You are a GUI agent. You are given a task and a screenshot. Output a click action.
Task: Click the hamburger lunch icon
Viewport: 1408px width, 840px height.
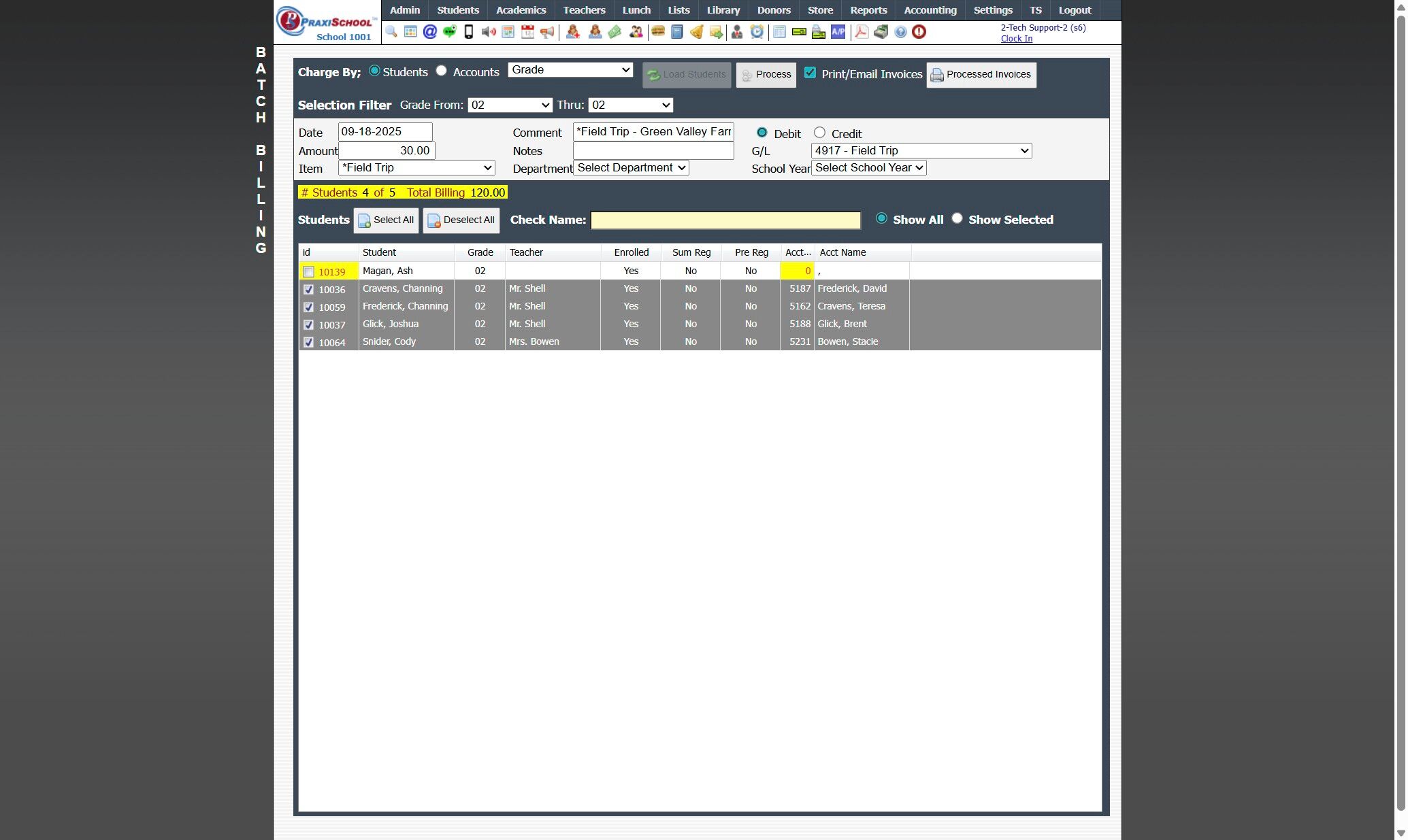(x=657, y=32)
